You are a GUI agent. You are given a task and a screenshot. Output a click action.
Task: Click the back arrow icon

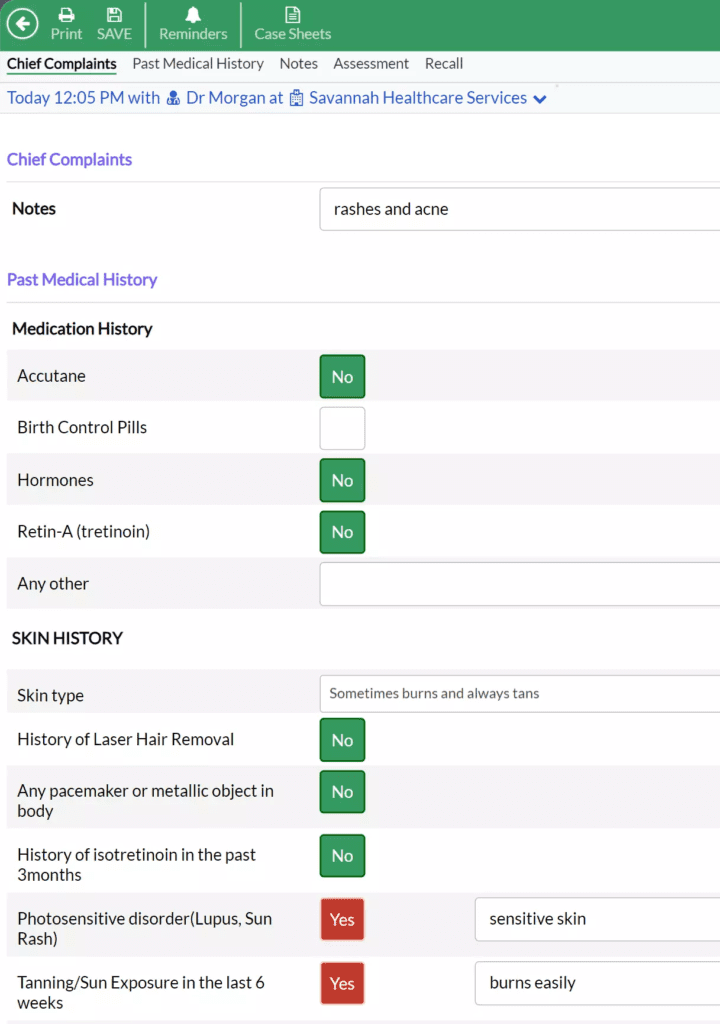22,24
